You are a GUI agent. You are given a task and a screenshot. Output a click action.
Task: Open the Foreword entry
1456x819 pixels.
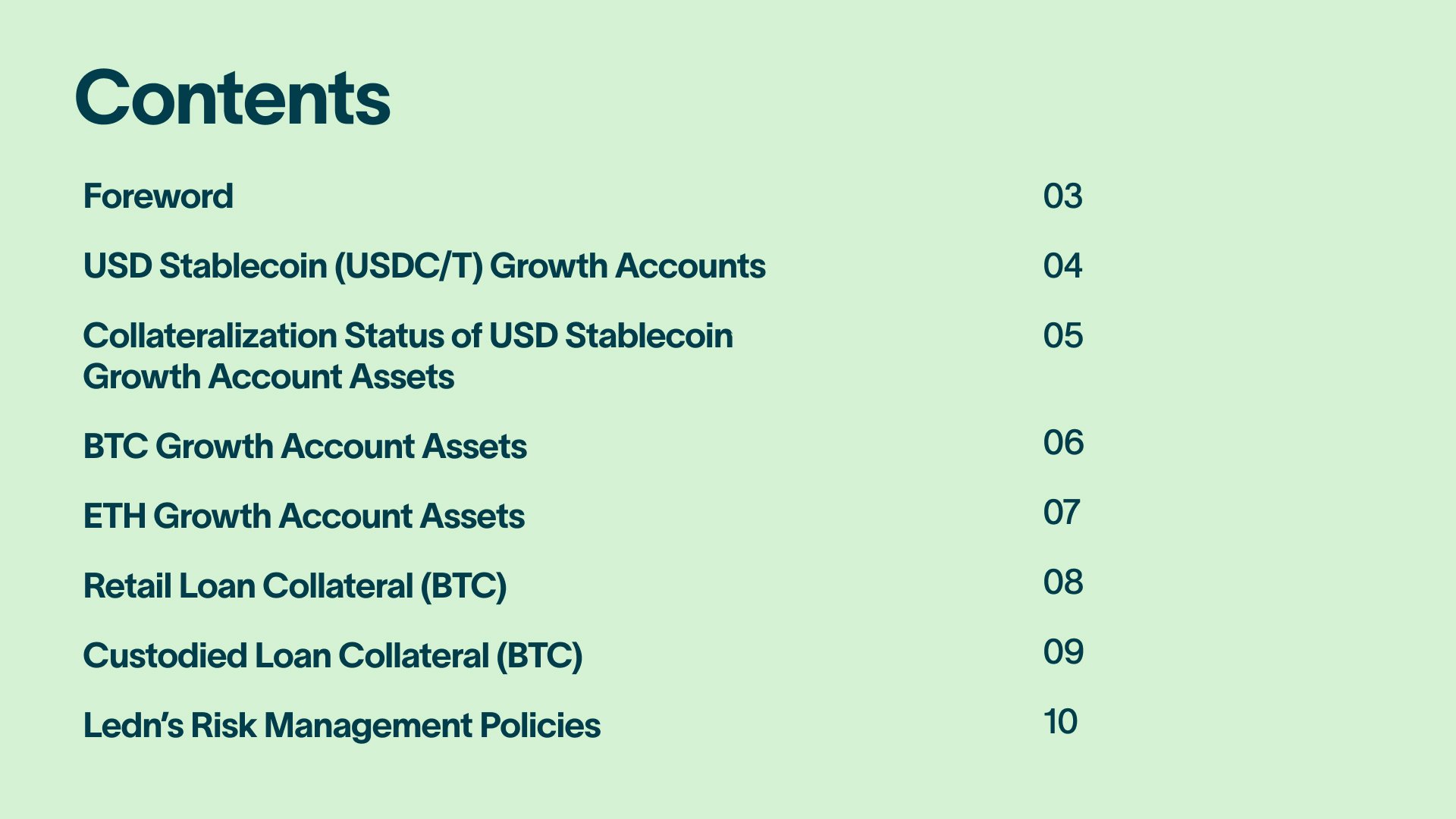[158, 196]
